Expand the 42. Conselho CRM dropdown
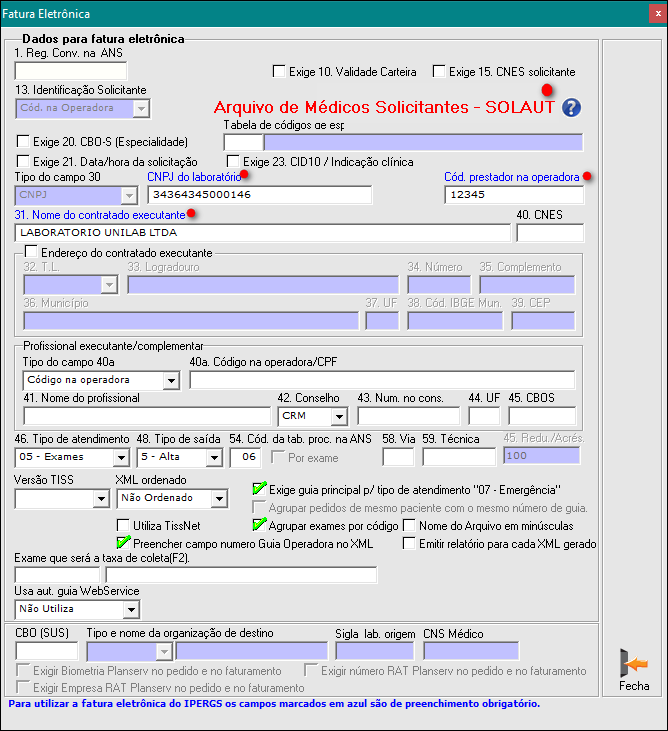 pos(339,416)
